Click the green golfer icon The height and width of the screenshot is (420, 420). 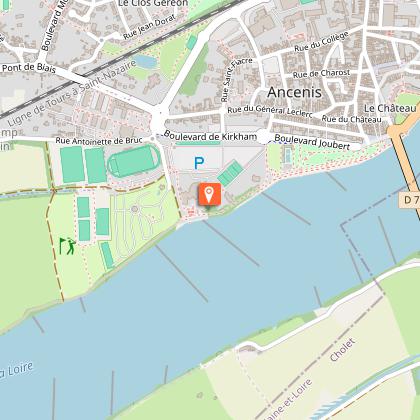point(68,246)
